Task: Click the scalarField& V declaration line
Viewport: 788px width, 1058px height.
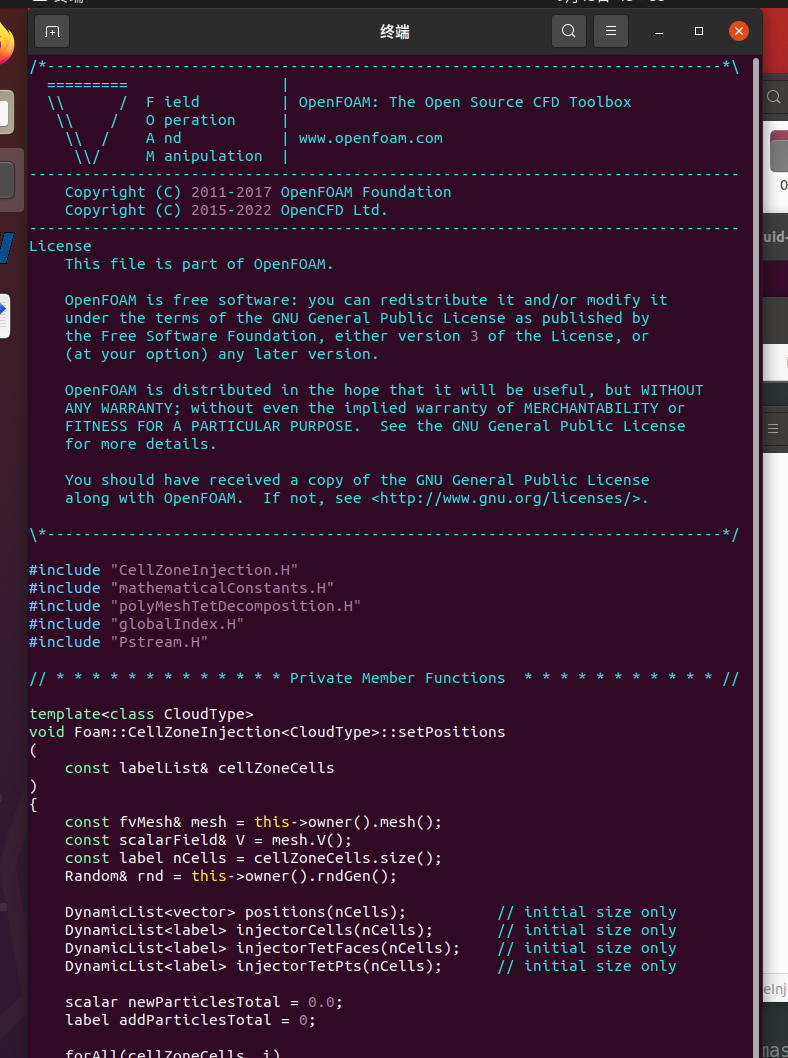Action: coord(208,840)
